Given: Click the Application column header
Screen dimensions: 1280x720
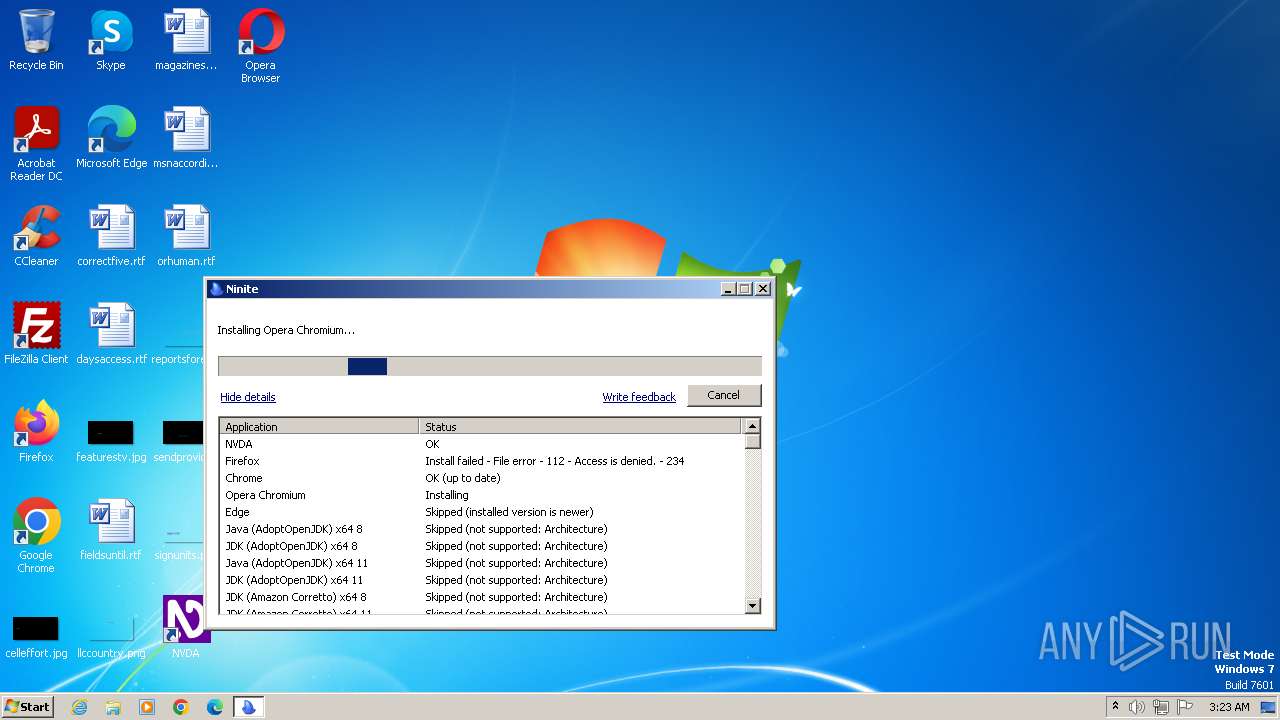Looking at the screenshot, I should coord(319,426).
